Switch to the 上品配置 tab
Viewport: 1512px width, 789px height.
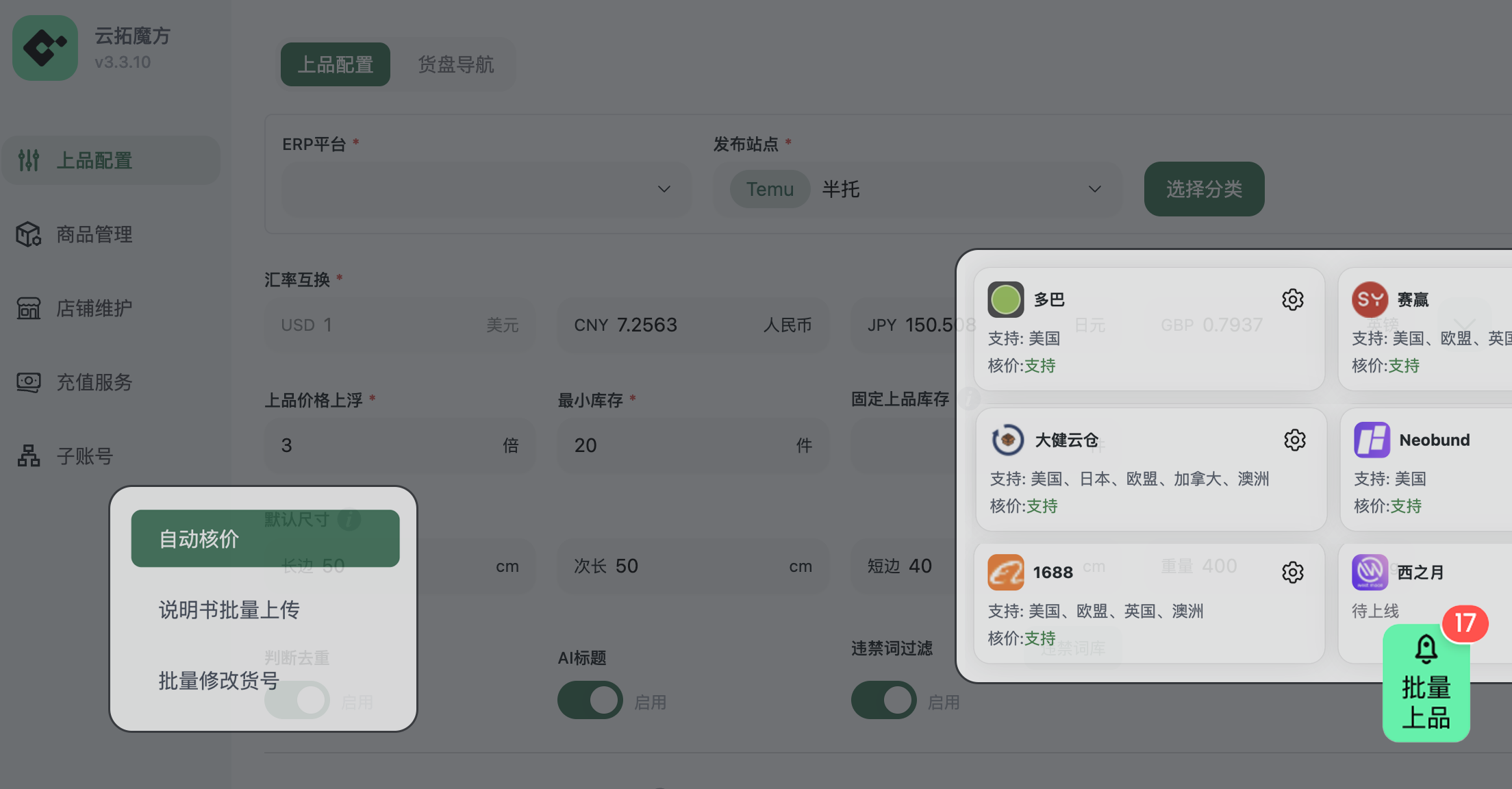pos(336,64)
